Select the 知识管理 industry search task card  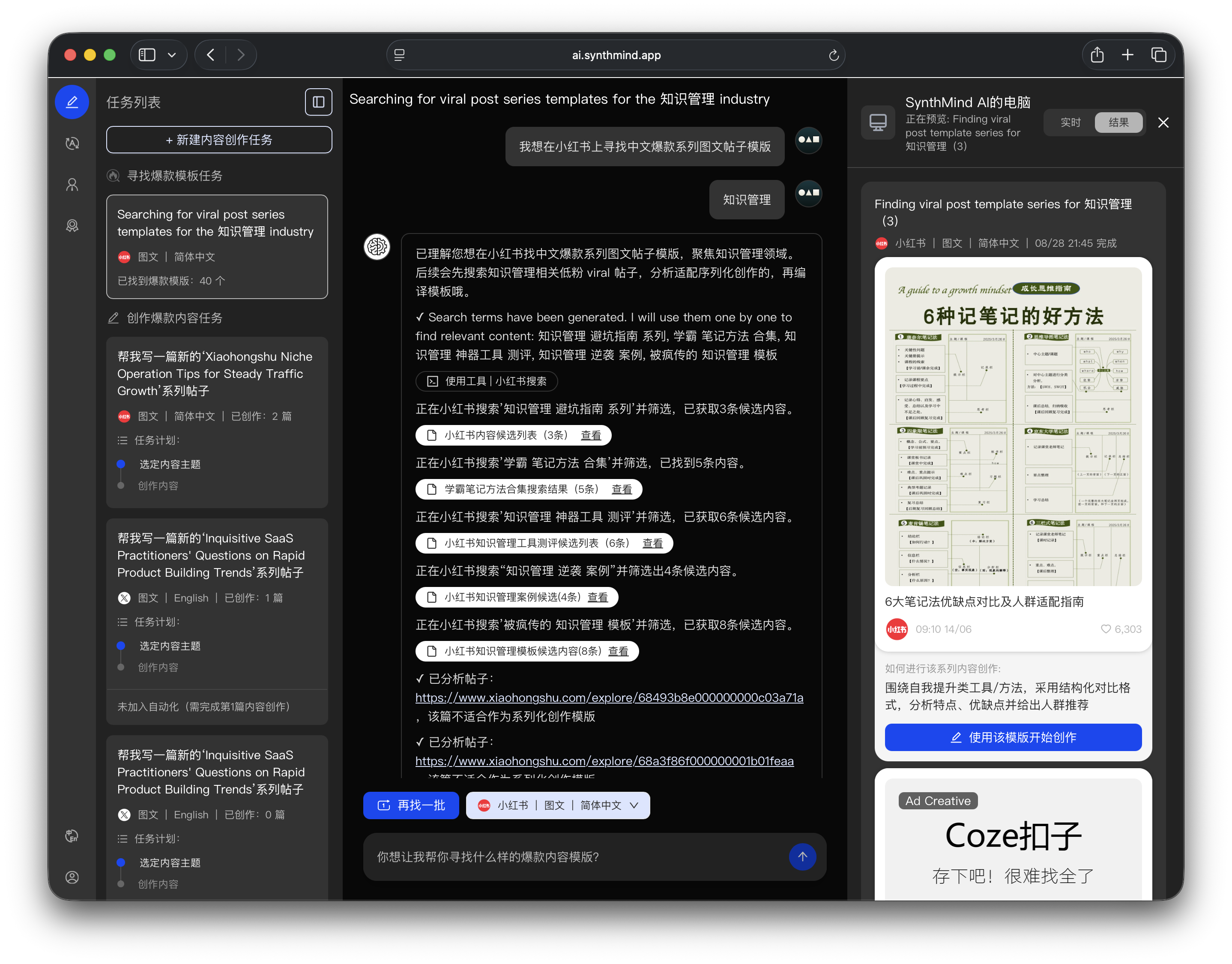(x=217, y=247)
